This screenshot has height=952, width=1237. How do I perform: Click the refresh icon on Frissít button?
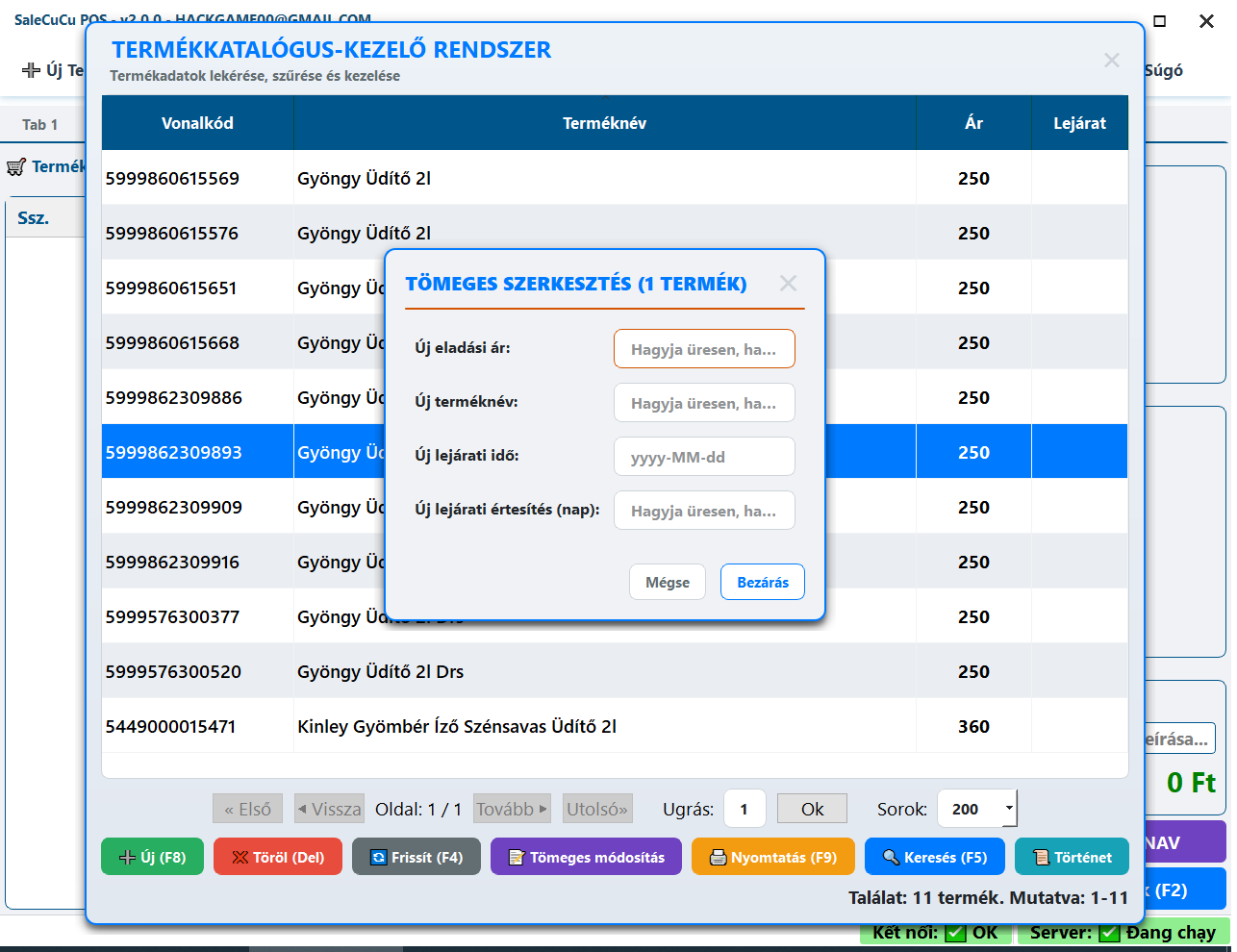pyautogui.click(x=379, y=857)
